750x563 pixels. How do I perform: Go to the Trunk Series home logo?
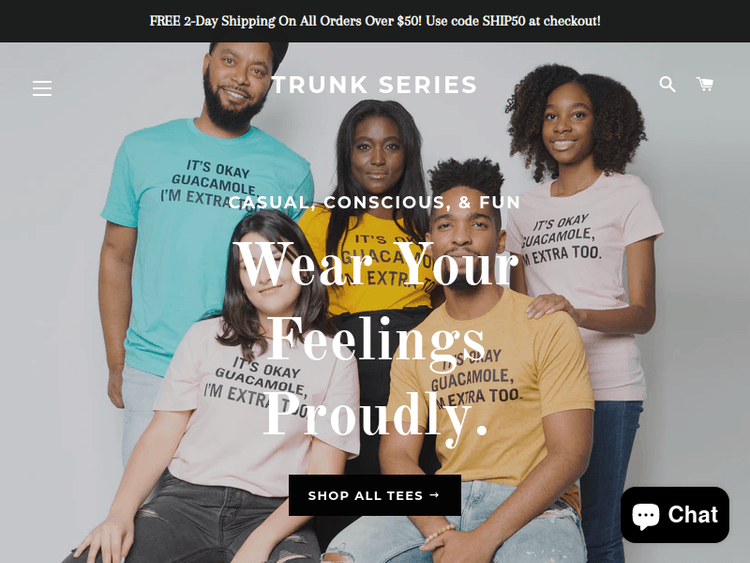click(x=374, y=85)
